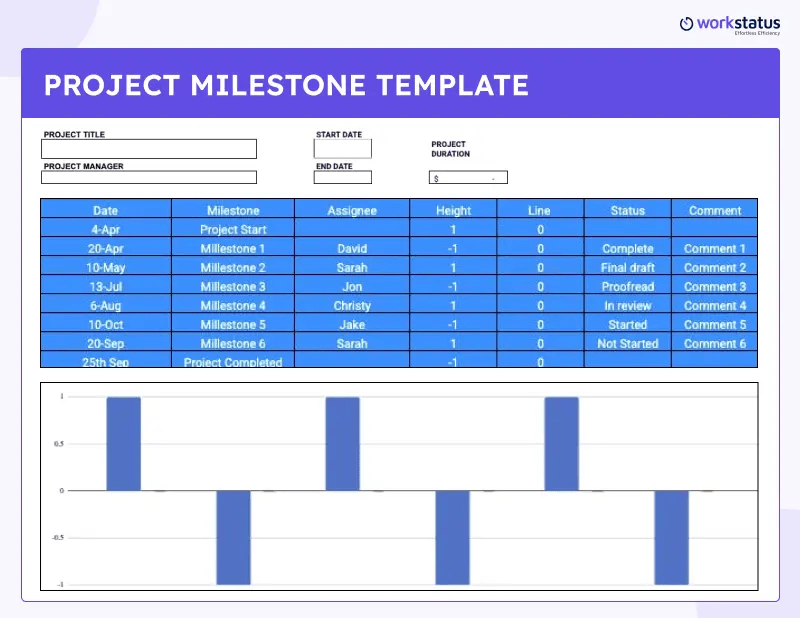Click the Started status cell
Viewport: 800px width, 618px height.
[628, 324]
